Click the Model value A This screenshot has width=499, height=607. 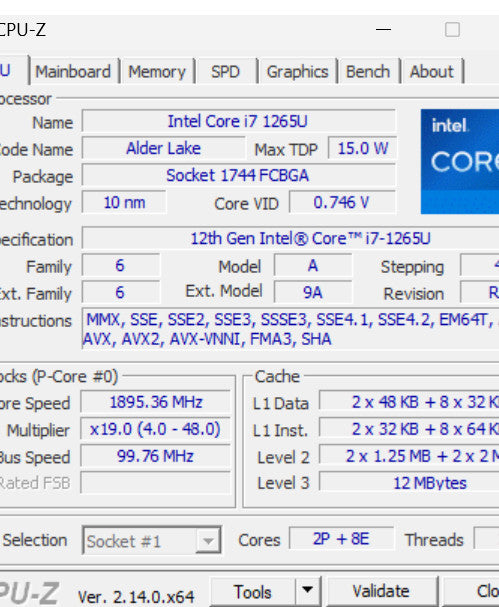[313, 266]
